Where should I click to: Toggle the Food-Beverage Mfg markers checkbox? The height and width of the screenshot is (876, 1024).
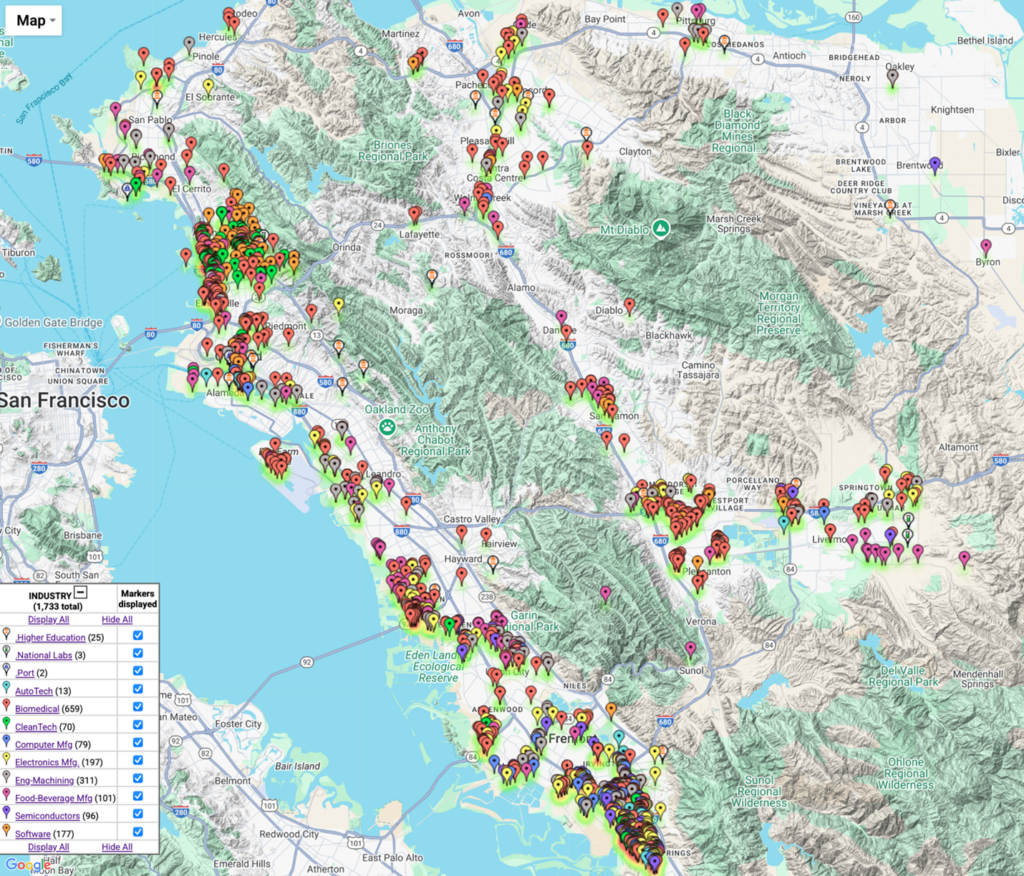pyautogui.click(x=138, y=796)
